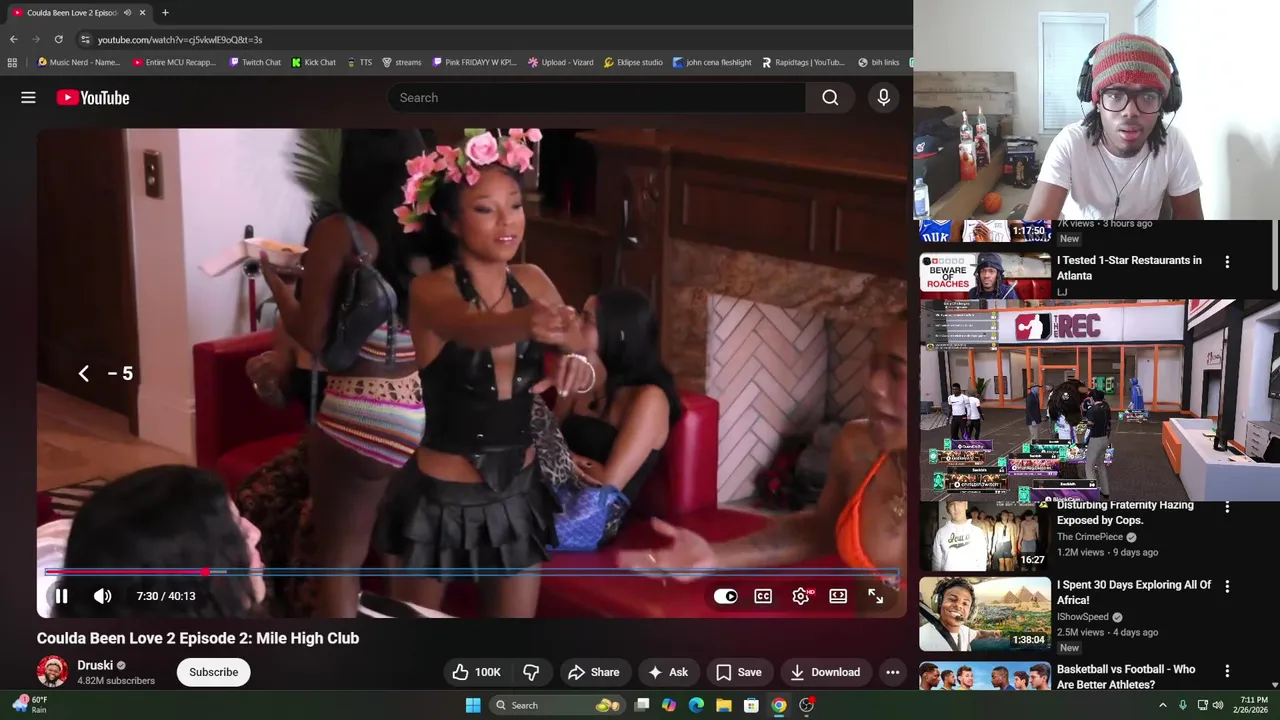Image resolution: width=1280 pixels, height=720 pixels.
Task: Open the player settings gear
Action: (x=801, y=596)
